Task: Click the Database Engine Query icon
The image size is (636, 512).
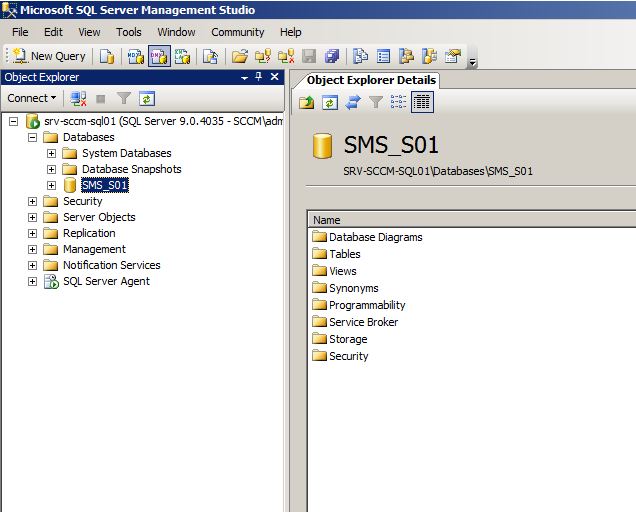Action: point(107,56)
